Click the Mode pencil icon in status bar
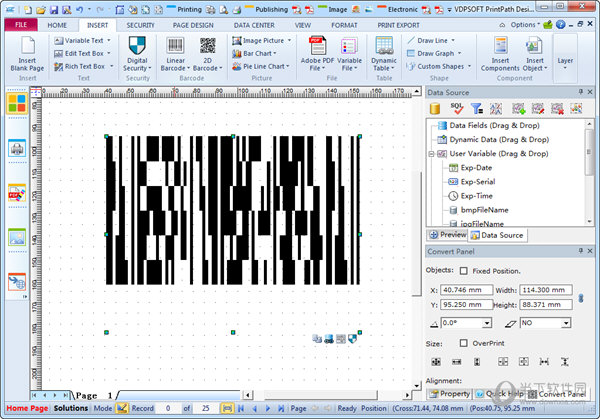Image resolution: width=600 pixels, height=419 pixels. click(122, 408)
